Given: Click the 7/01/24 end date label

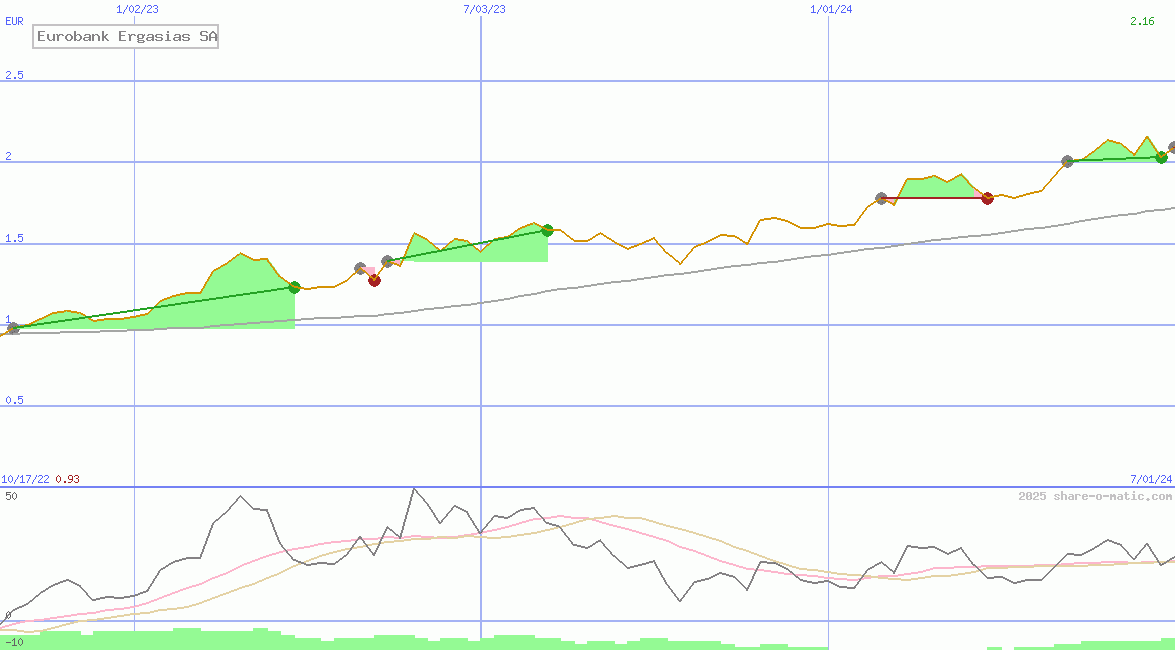Looking at the screenshot, I should [1151, 479].
